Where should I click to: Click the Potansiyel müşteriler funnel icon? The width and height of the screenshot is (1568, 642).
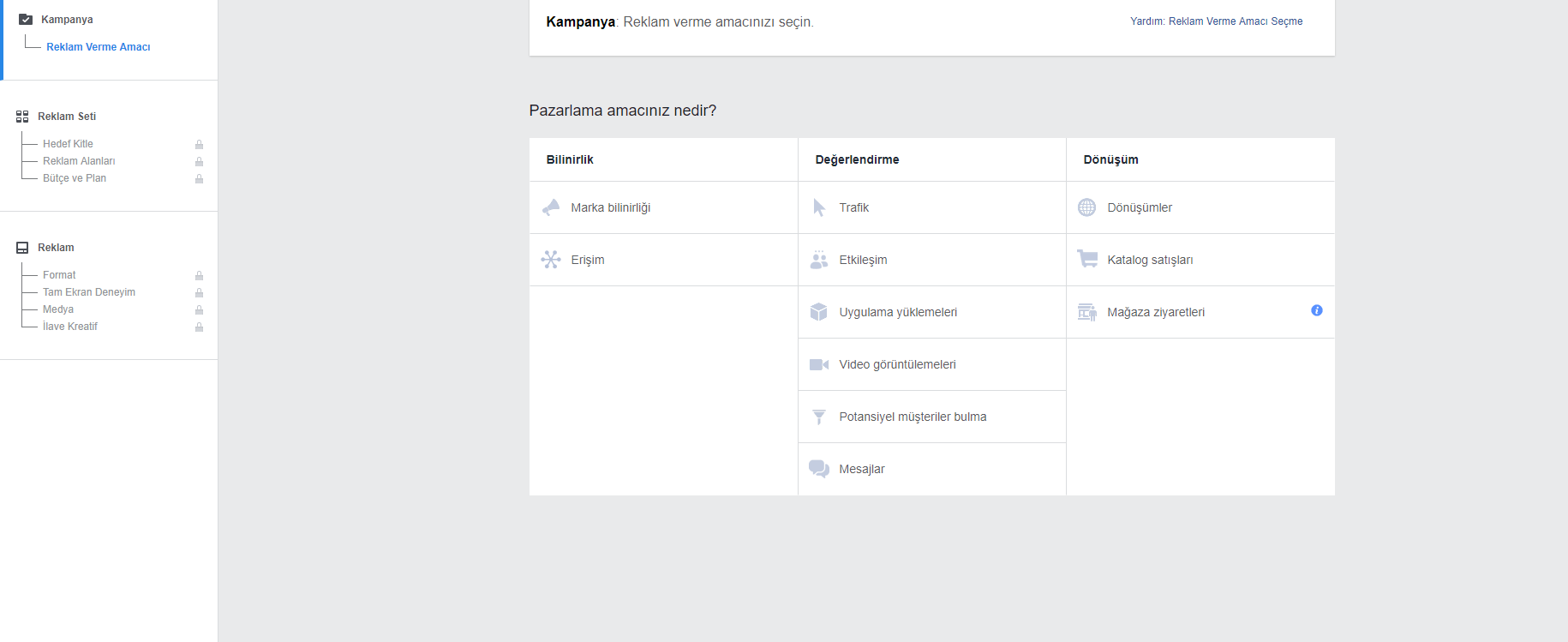click(x=819, y=417)
